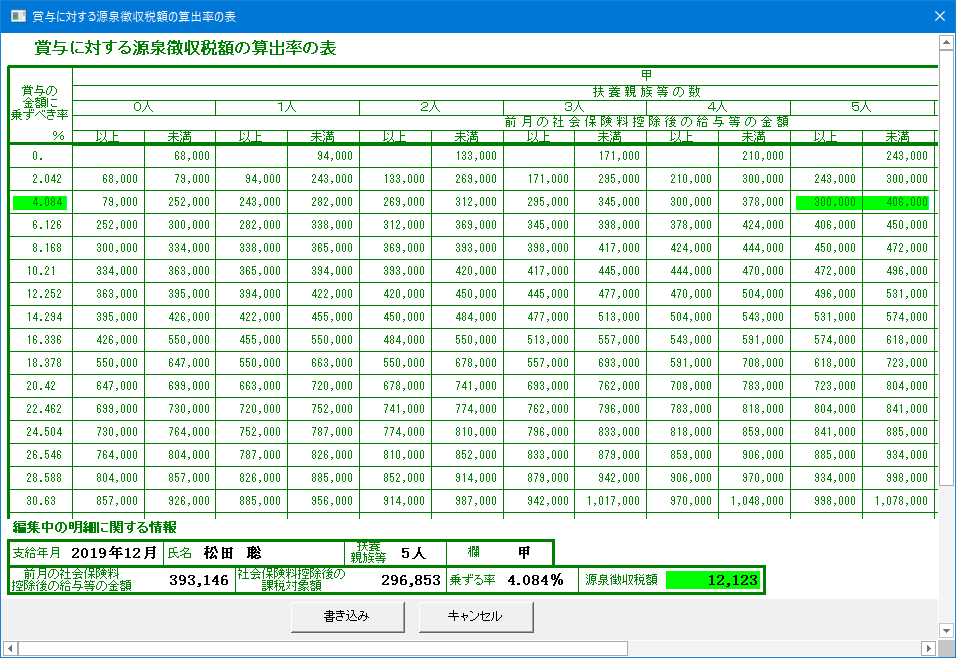Click the 296,853 taxable amount value

[411, 580]
